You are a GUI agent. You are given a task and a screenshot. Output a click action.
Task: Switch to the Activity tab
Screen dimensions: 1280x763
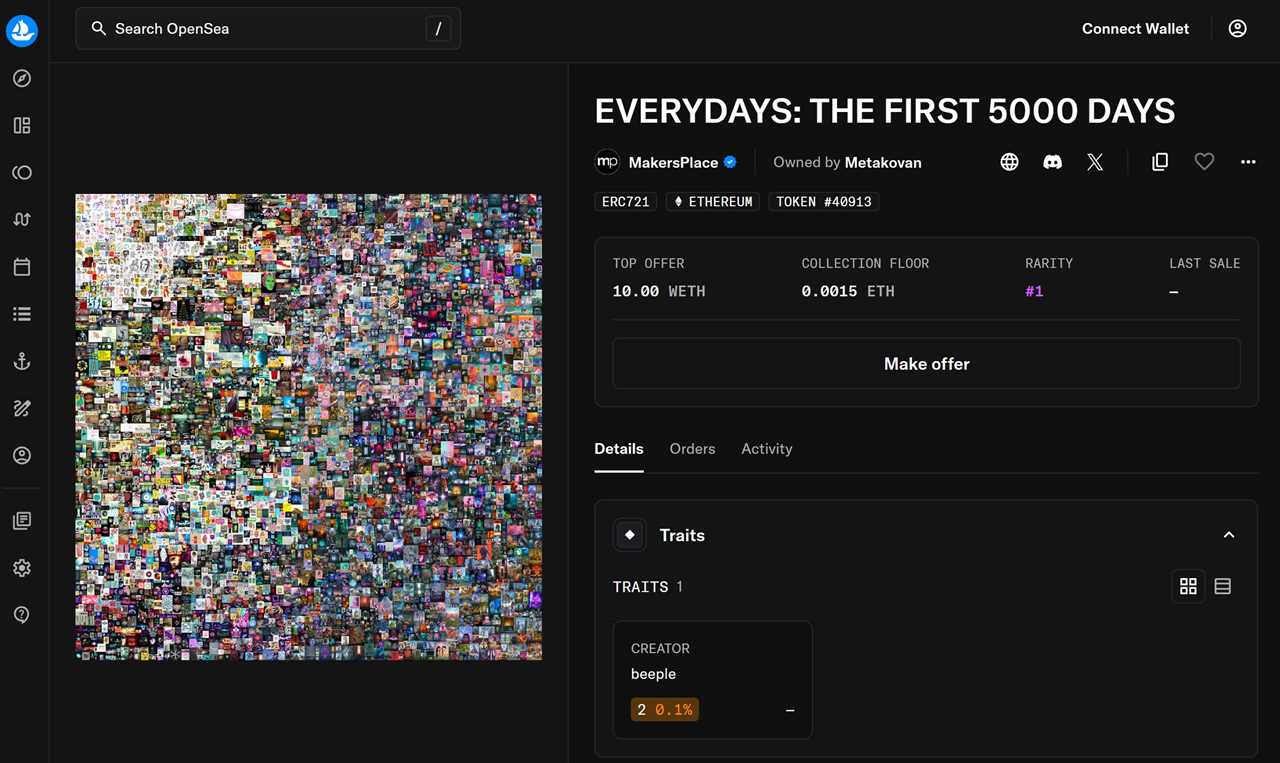tap(766, 449)
